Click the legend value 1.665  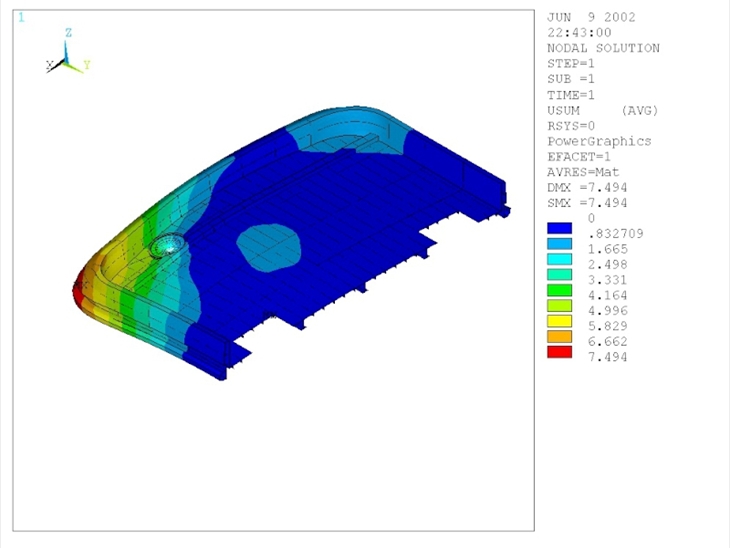tap(608, 249)
